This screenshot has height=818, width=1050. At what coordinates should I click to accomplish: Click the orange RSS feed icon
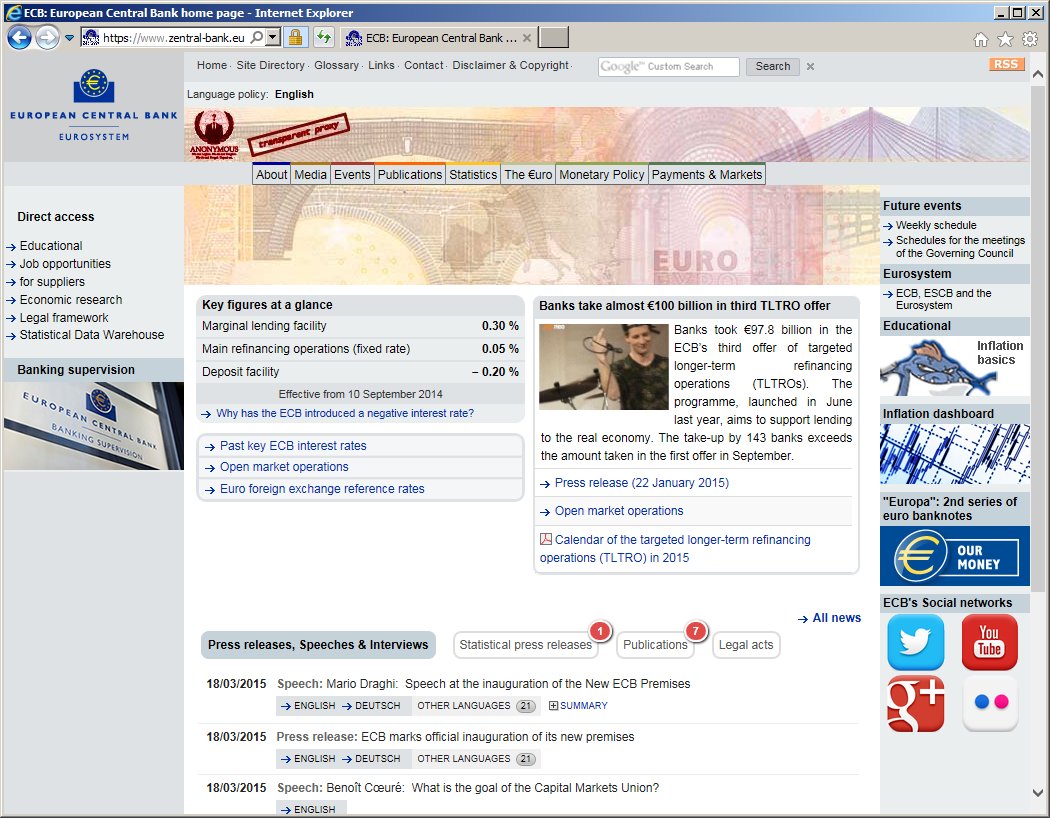(x=1006, y=65)
